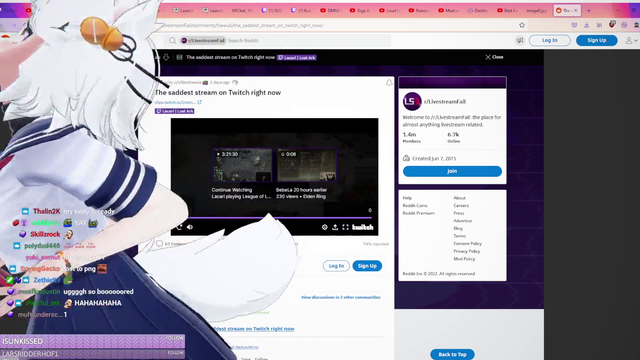Click the repeated post link at page bottom
640x360 pixels.
[253, 329]
